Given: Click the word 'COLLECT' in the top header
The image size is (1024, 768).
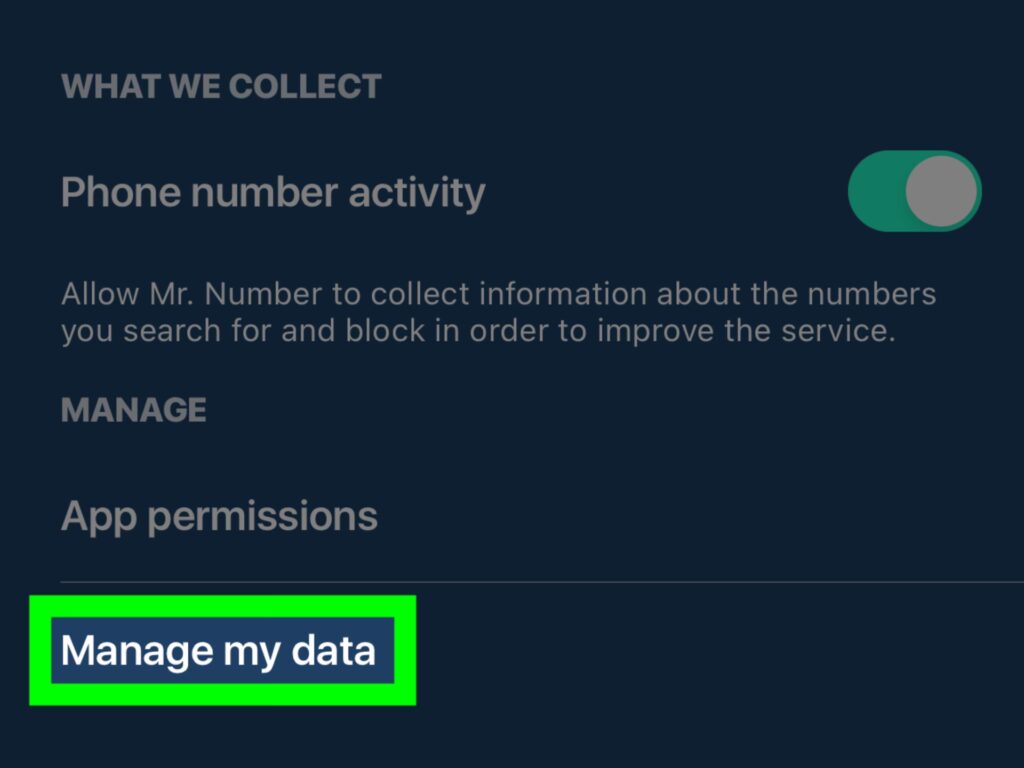Looking at the screenshot, I should (x=304, y=86).
